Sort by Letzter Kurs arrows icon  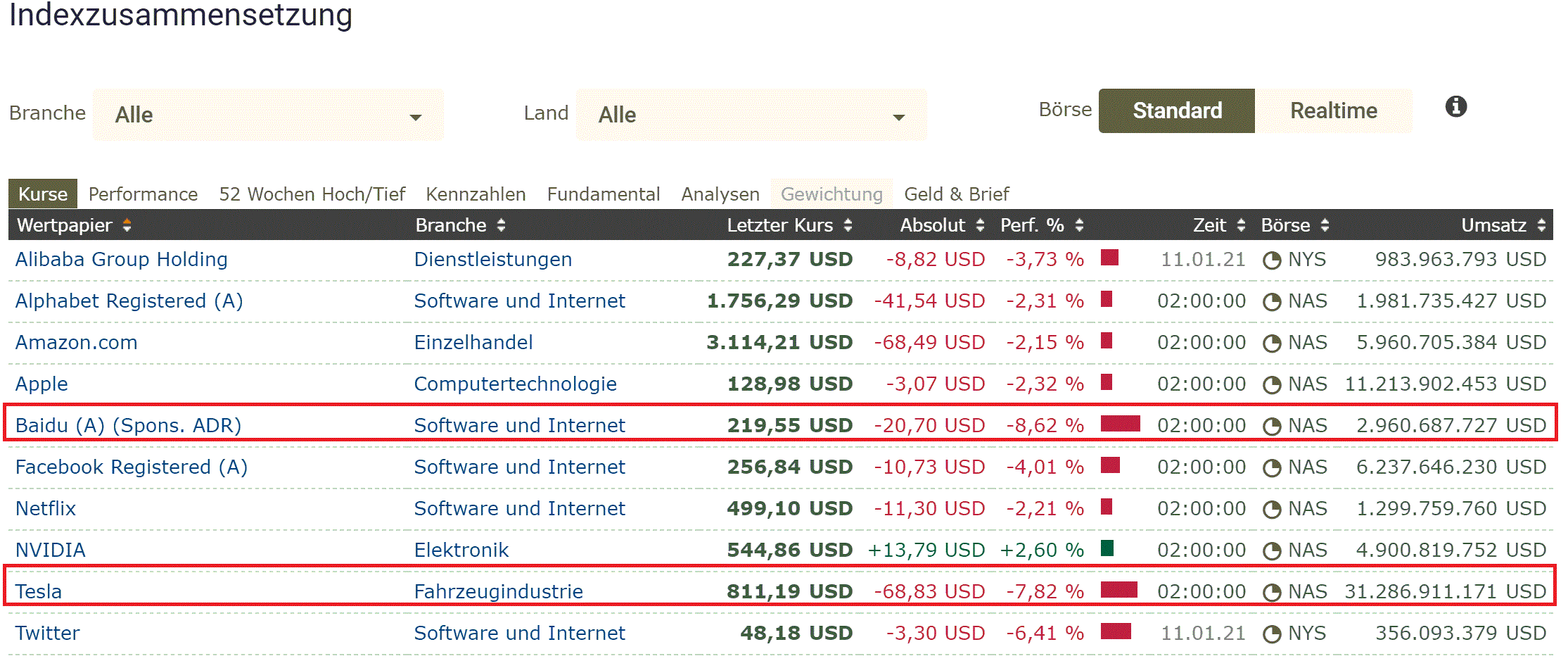coord(848,225)
